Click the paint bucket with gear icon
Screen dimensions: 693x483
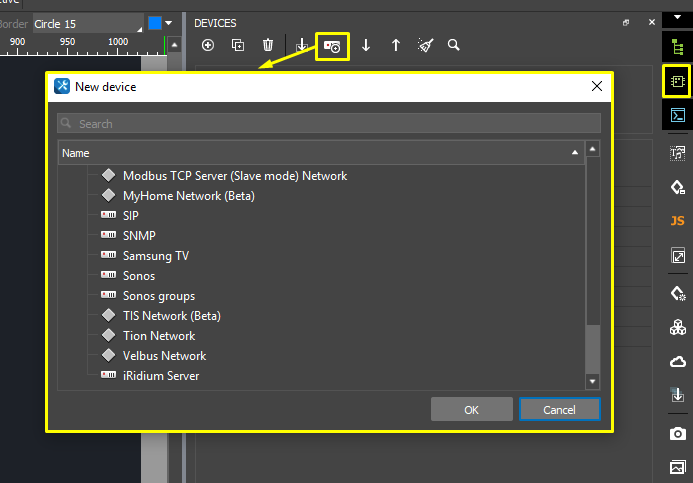[678, 293]
